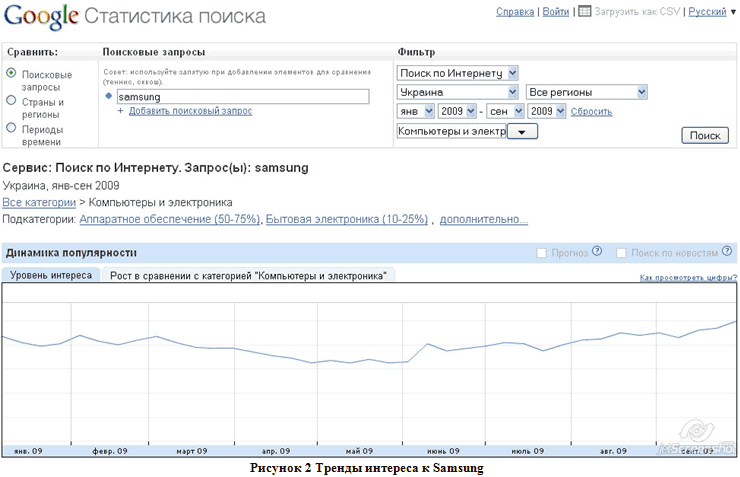Click the Загрузить как CSV text
Viewport: 740px width, 477px height.
[637, 11]
